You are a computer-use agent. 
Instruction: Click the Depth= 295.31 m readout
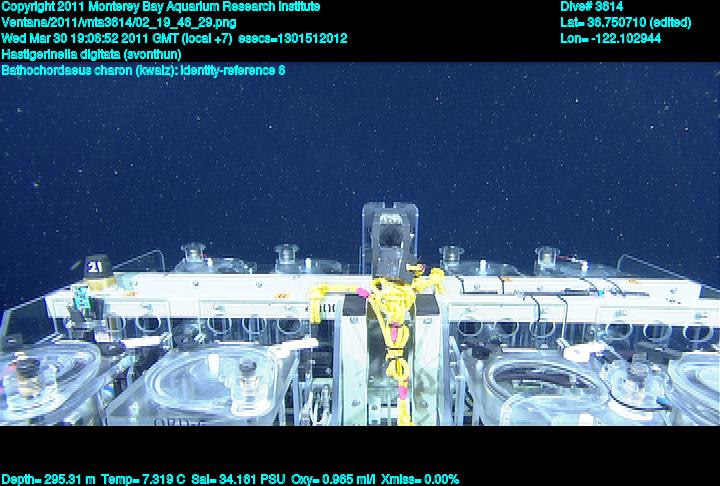48,479
